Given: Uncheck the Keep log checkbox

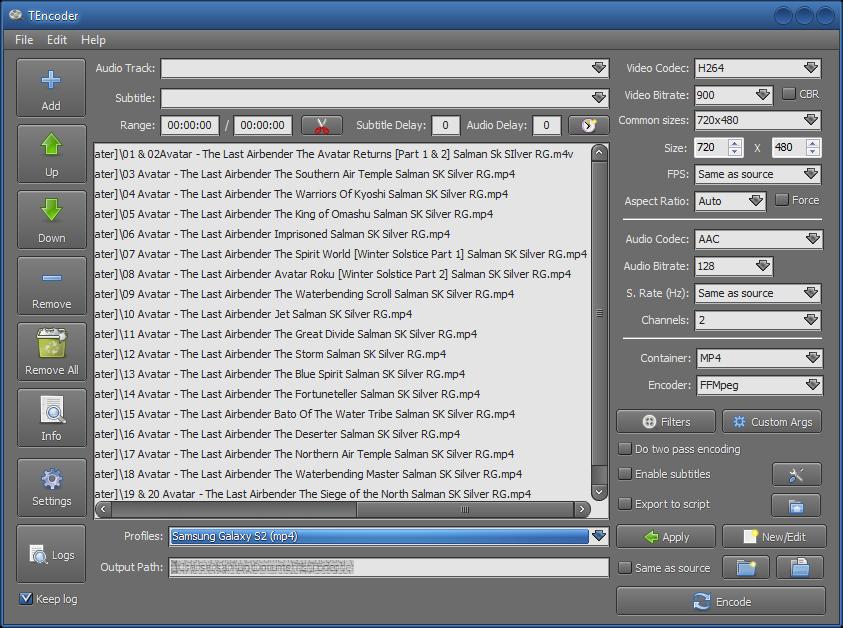Looking at the screenshot, I should point(27,599).
